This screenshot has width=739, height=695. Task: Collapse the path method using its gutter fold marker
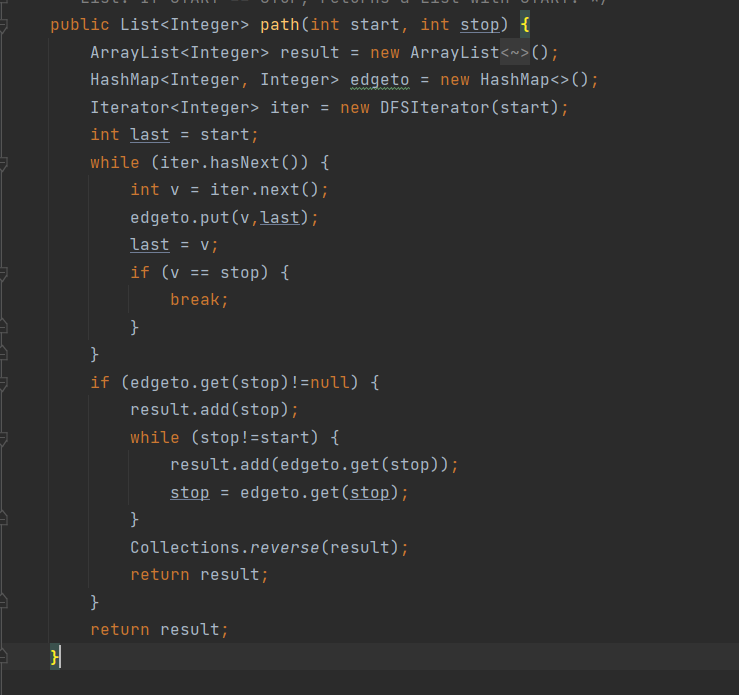[x=4, y=24]
